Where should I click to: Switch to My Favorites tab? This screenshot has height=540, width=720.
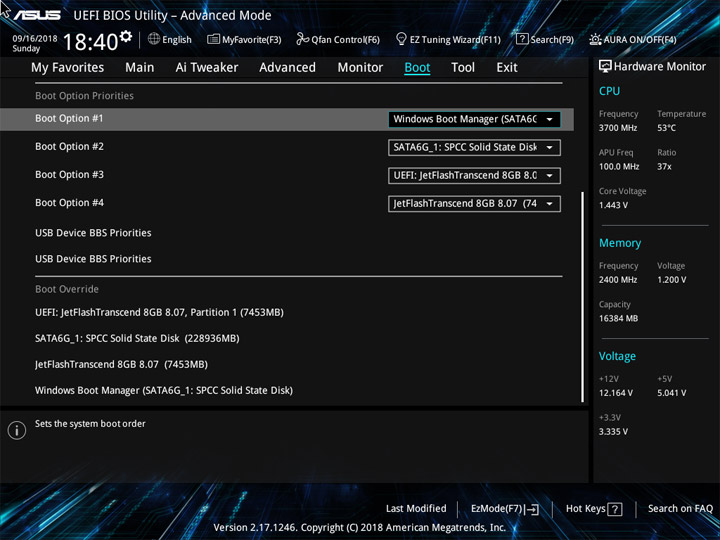click(x=68, y=68)
